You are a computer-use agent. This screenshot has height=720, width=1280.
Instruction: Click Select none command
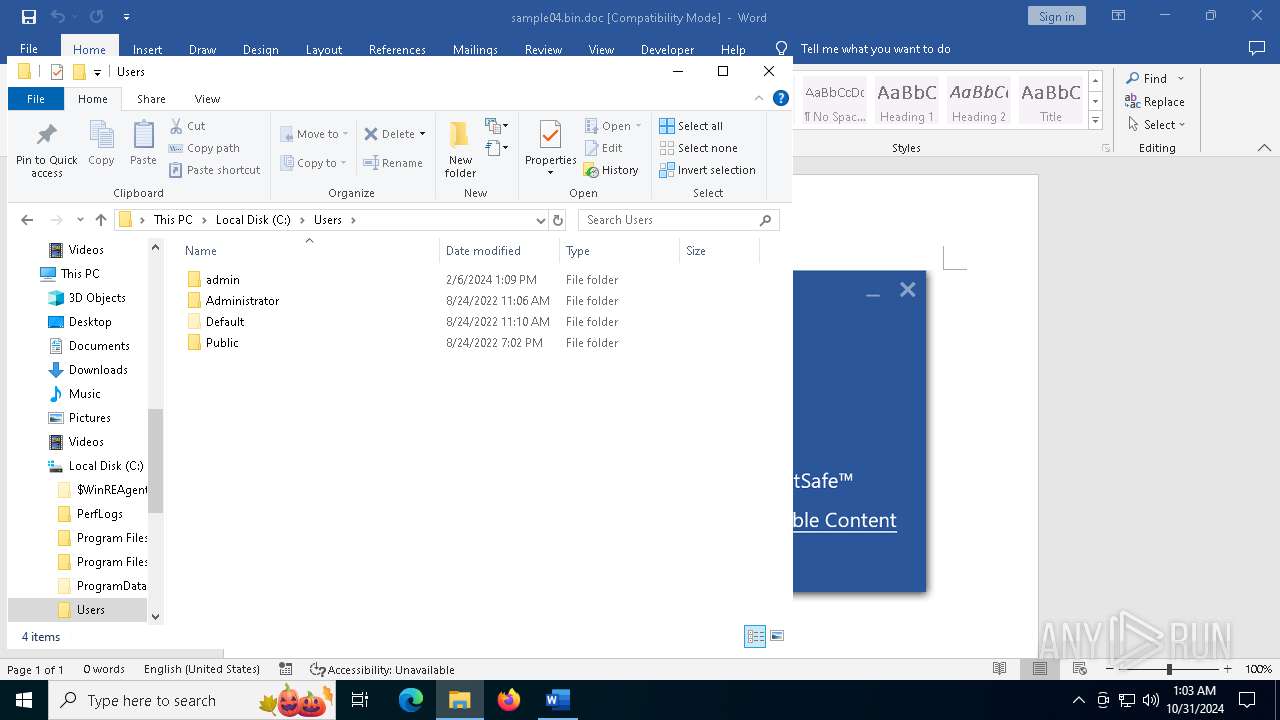699,148
